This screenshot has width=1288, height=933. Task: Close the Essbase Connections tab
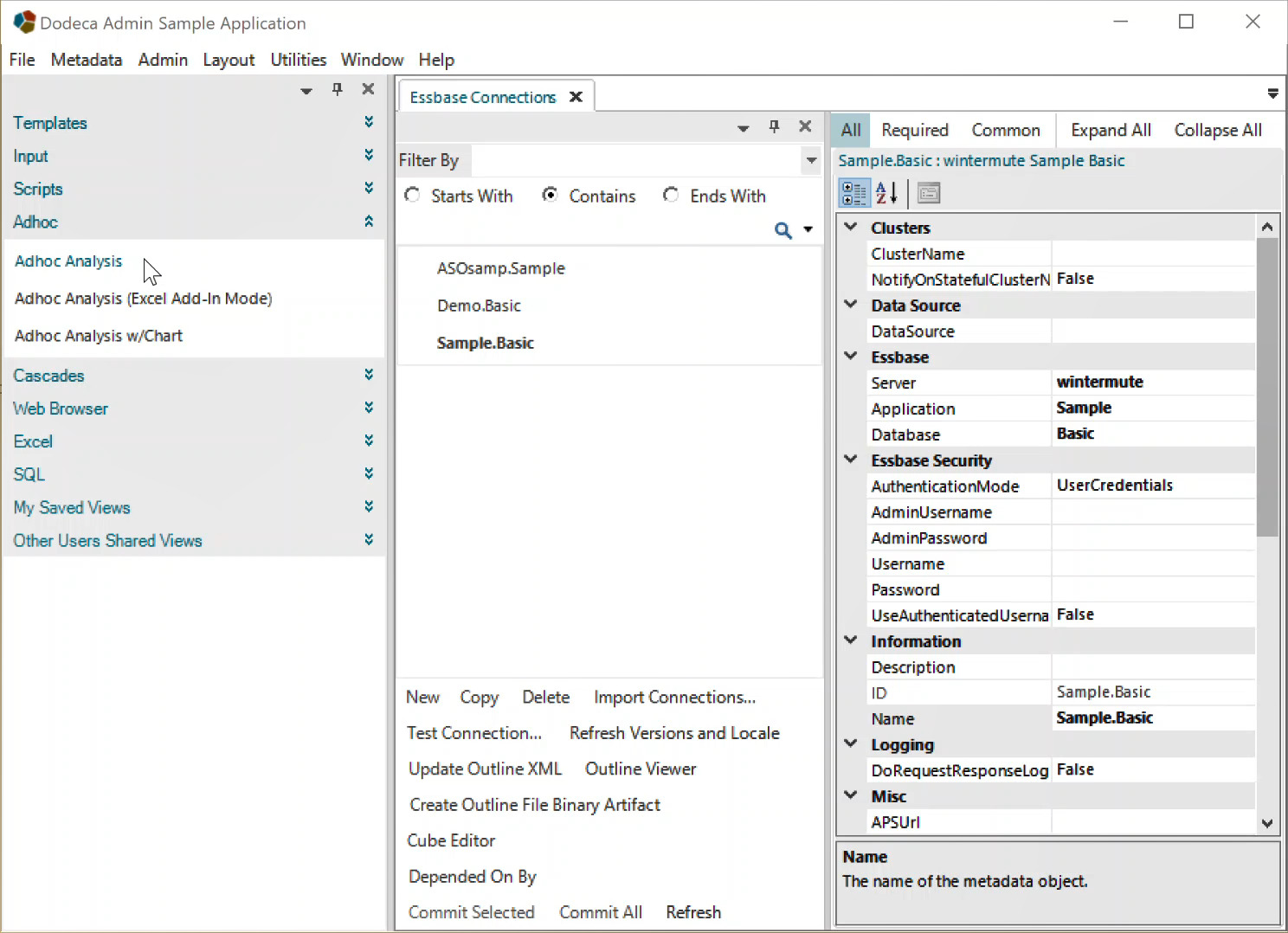(576, 97)
